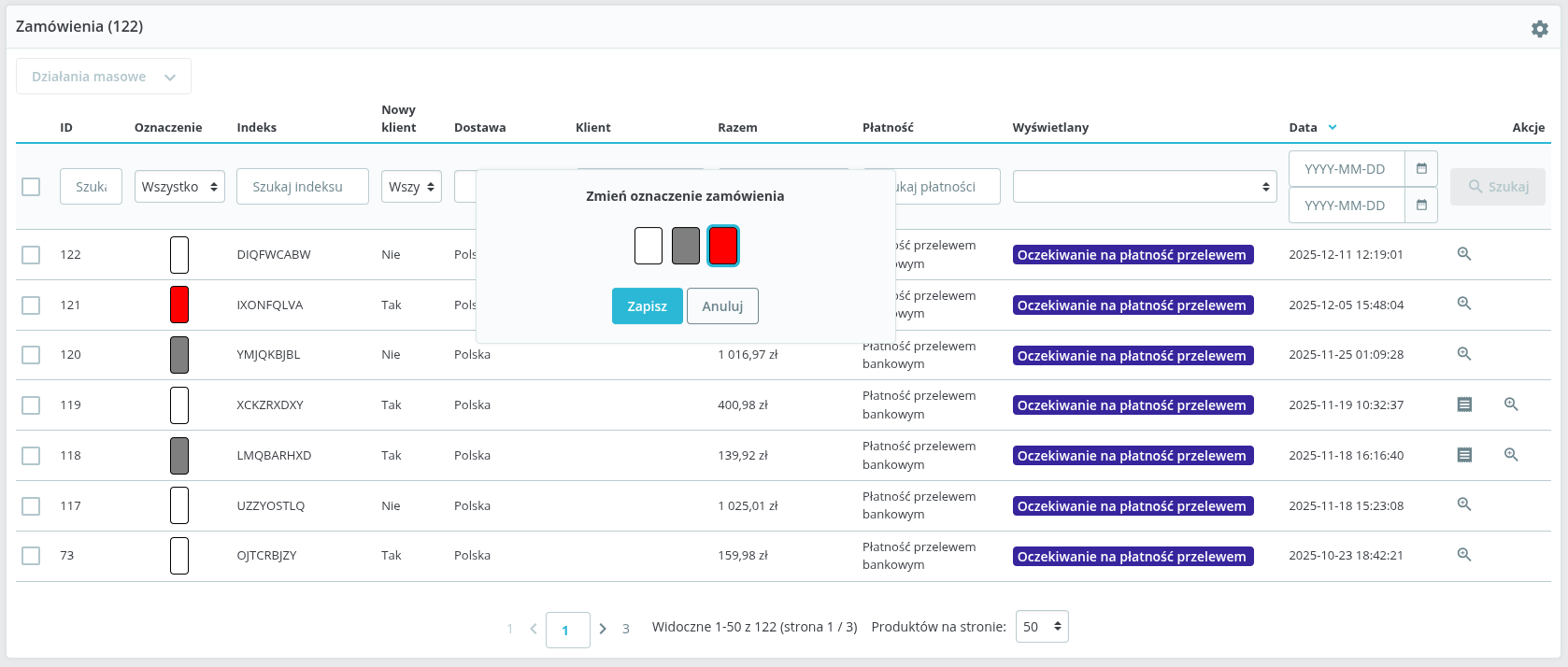Expand the Działania masowe dropdown
The height and width of the screenshot is (667, 1568).
[104, 77]
